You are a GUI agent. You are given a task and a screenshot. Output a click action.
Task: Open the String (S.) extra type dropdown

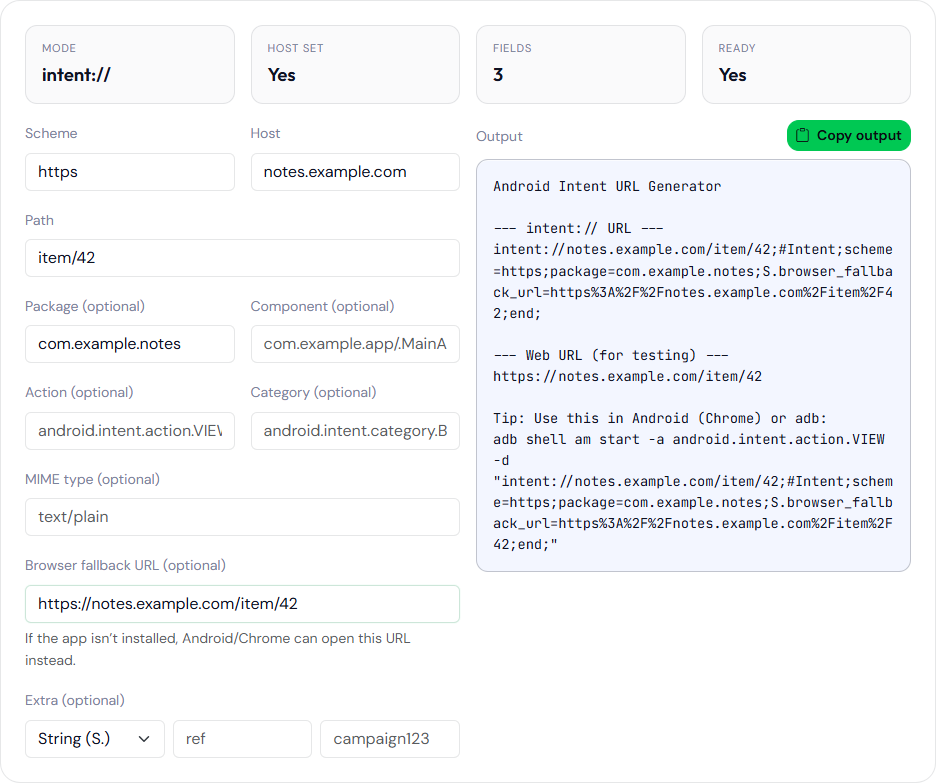94,739
